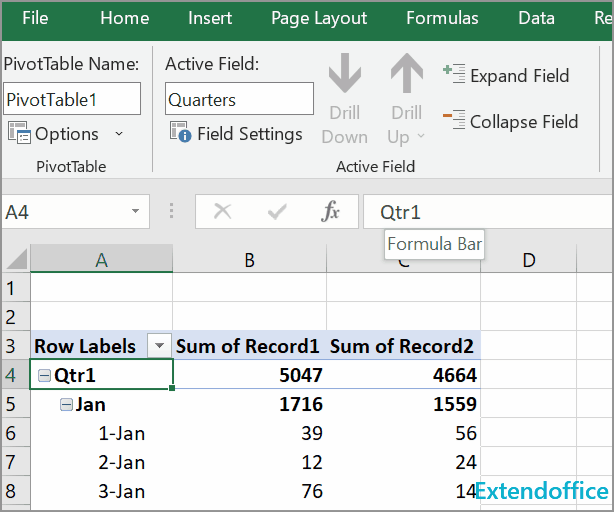This screenshot has height=512, width=614.
Task: Switch to the Formulas tab
Action: tap(442, 18)
